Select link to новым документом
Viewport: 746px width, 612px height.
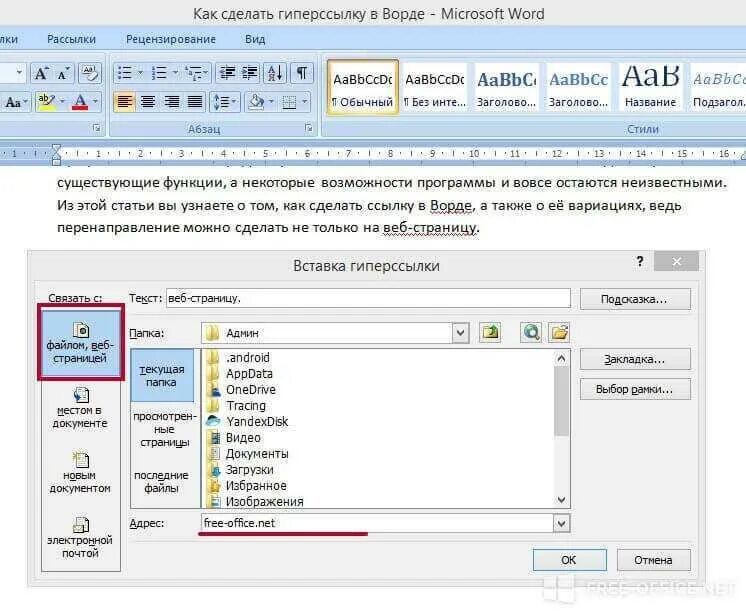80,474
